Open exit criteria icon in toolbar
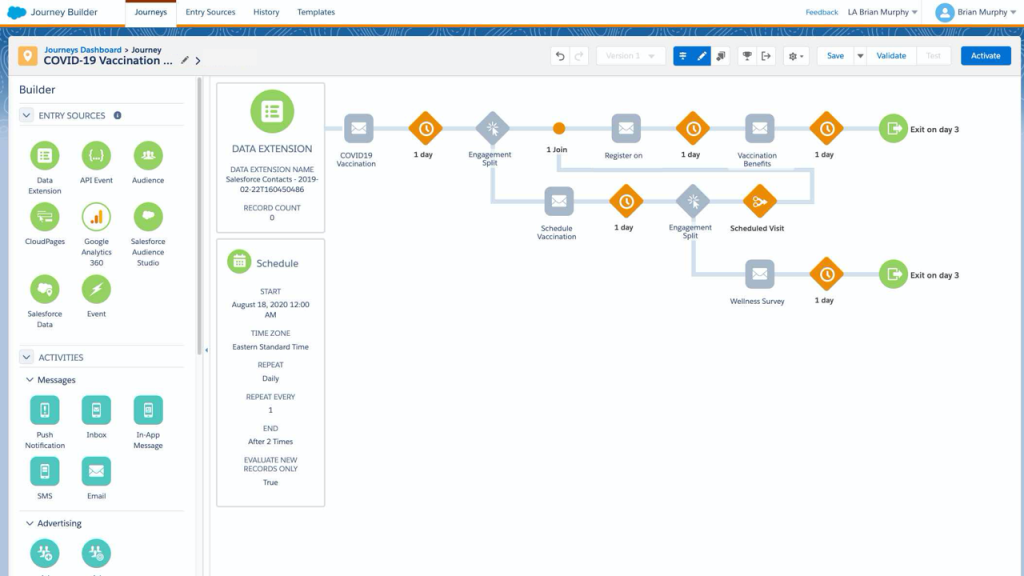This screenshot has width=1024, height=576. click(766, 56)
